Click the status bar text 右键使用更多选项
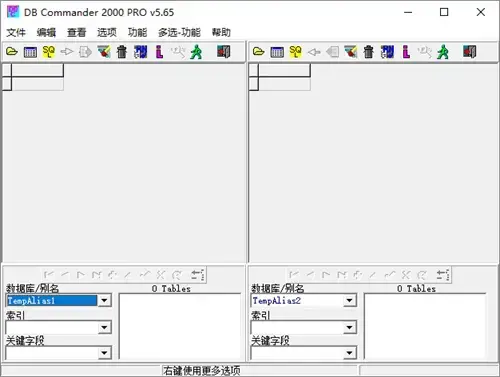 point(201,370)
